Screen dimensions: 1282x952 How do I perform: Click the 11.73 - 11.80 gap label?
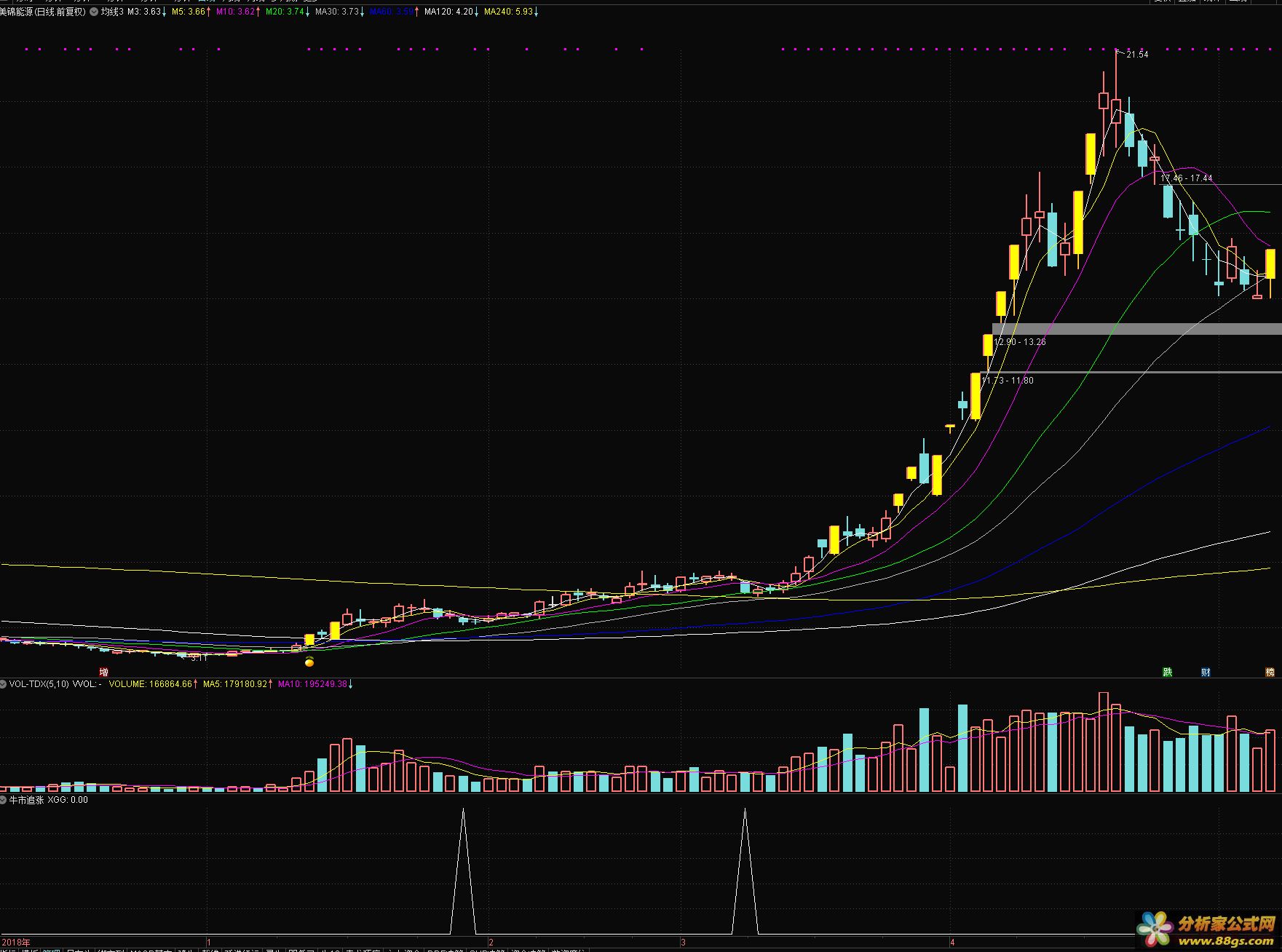pos(1008,380)
